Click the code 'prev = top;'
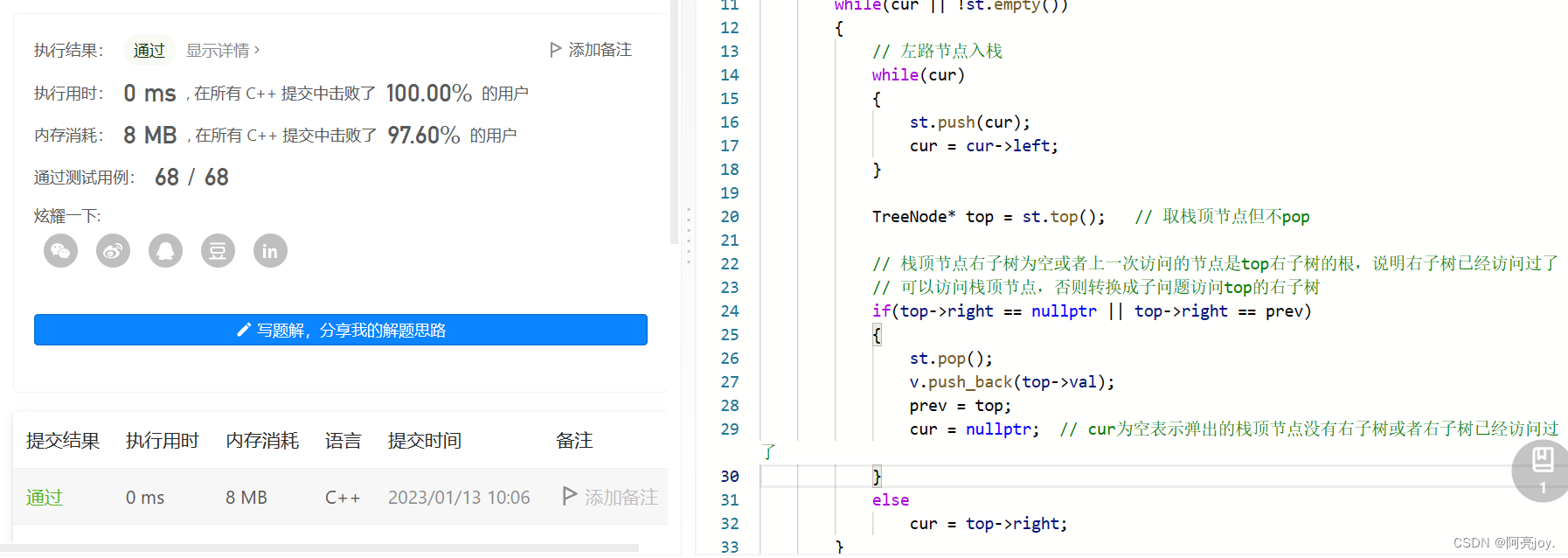1568x558 pixels. click(x=961, y=405)
